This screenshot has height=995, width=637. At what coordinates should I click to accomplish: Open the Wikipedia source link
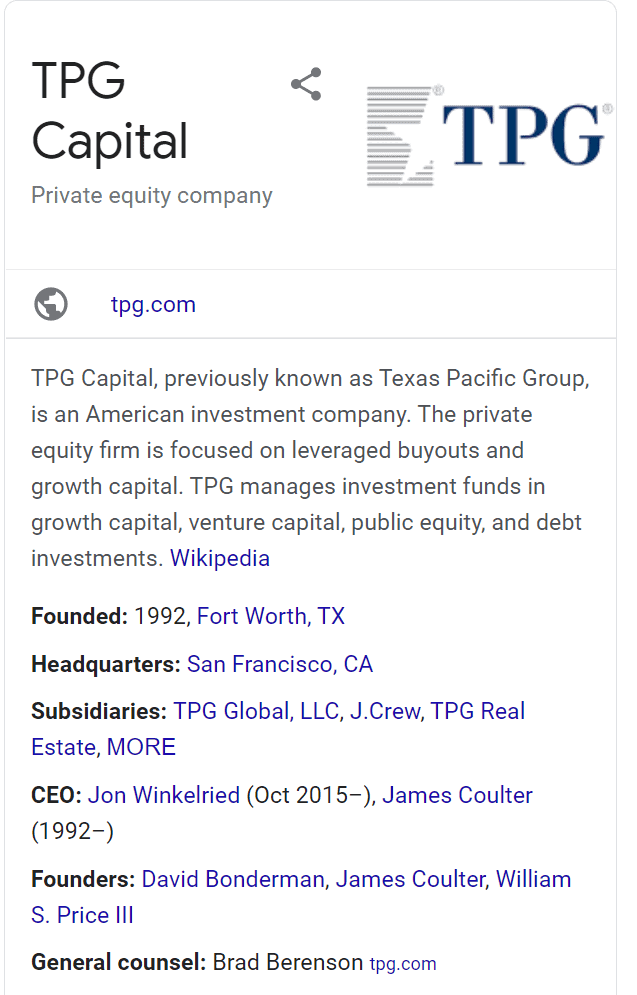pyautogui.click(x=220, y=558)
